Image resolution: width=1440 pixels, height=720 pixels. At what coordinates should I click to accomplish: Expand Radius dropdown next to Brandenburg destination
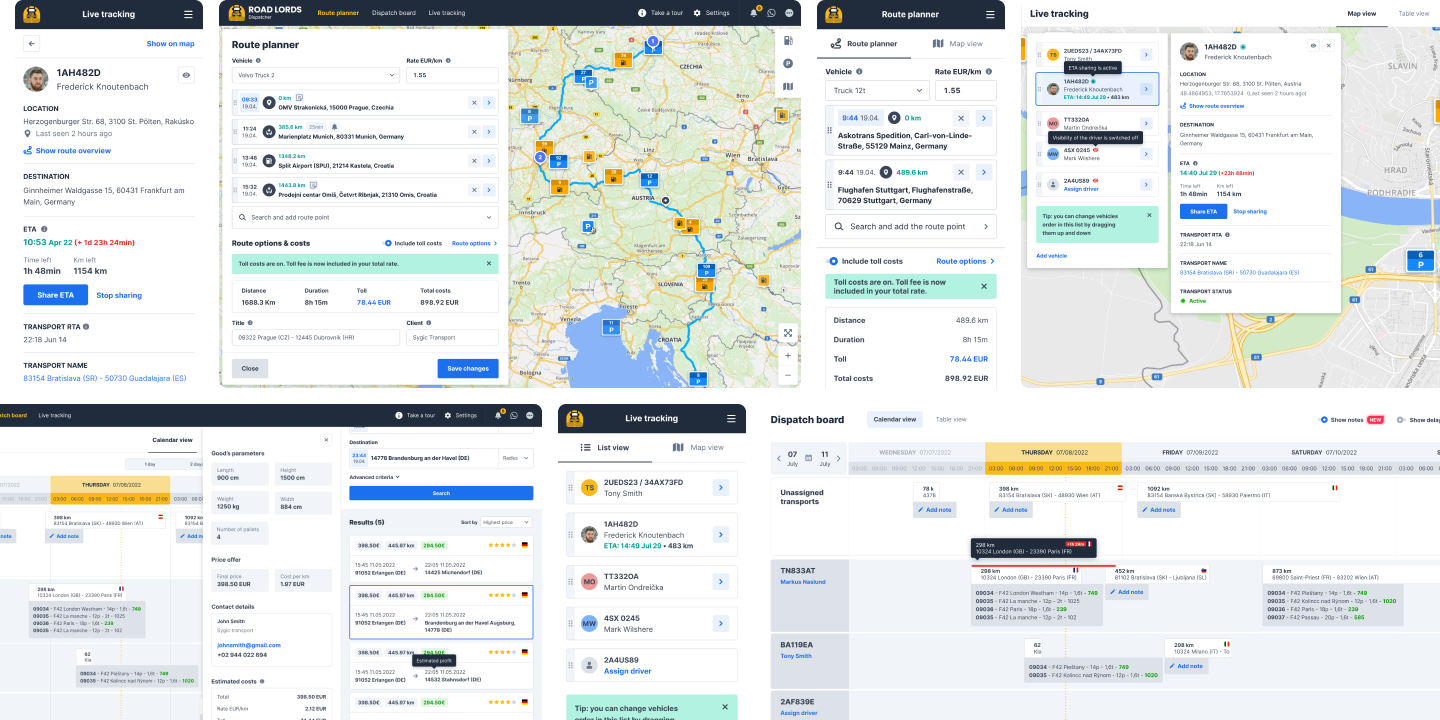516,458
